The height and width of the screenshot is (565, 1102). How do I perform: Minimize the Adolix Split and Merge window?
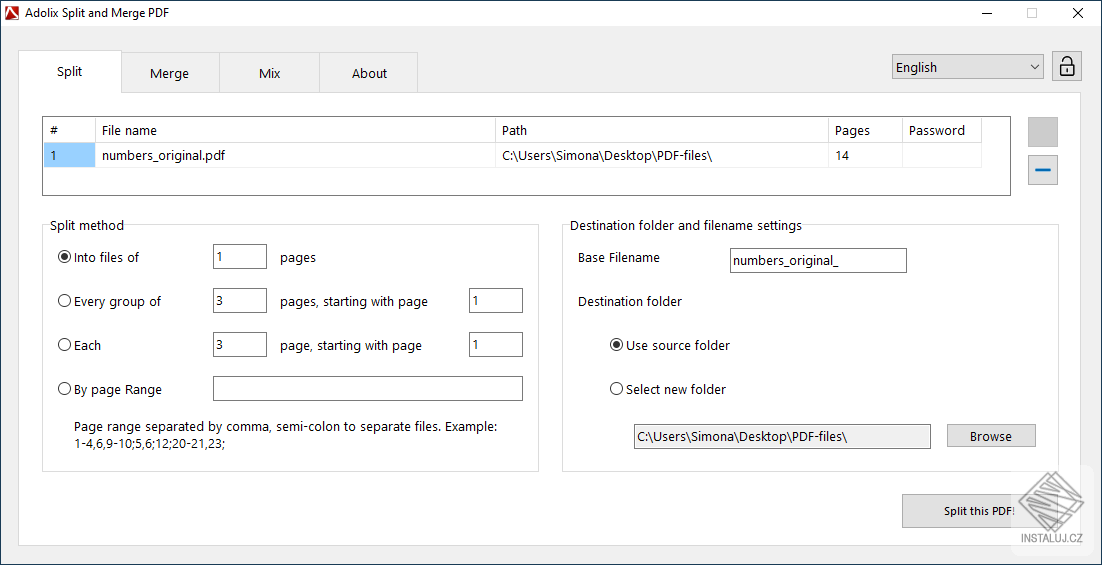(x=988, y=13)
